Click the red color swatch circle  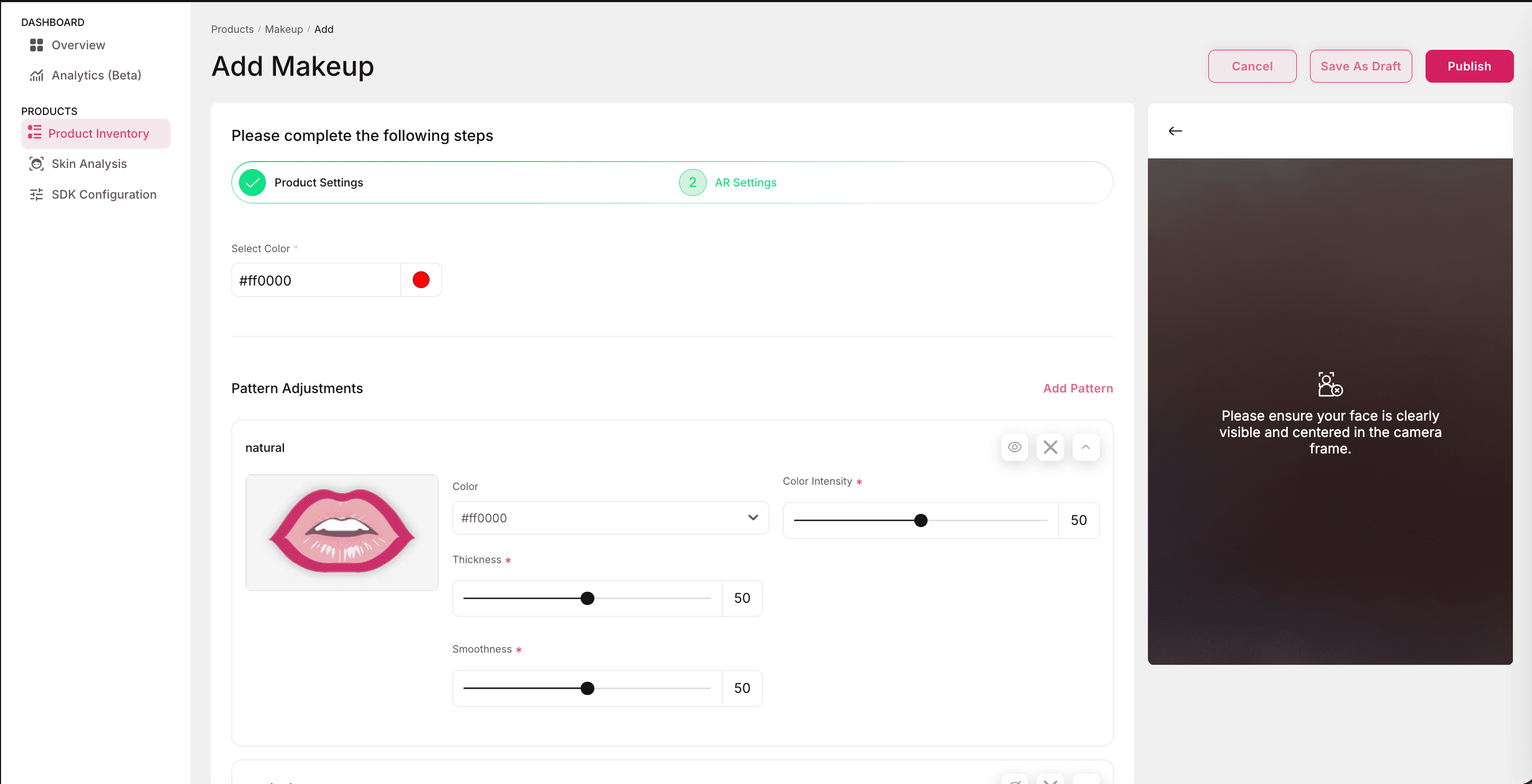pyautogui.click(x=421, y=280)
